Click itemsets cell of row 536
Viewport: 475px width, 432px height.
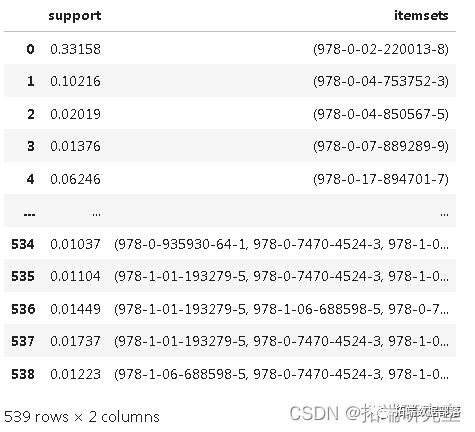[281, 309]
